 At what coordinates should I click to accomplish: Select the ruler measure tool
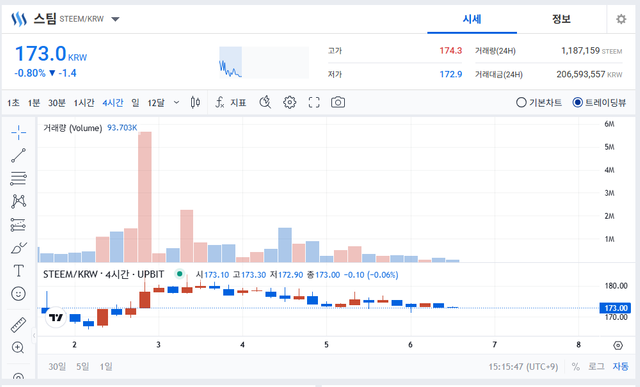(x=18, y=325)
